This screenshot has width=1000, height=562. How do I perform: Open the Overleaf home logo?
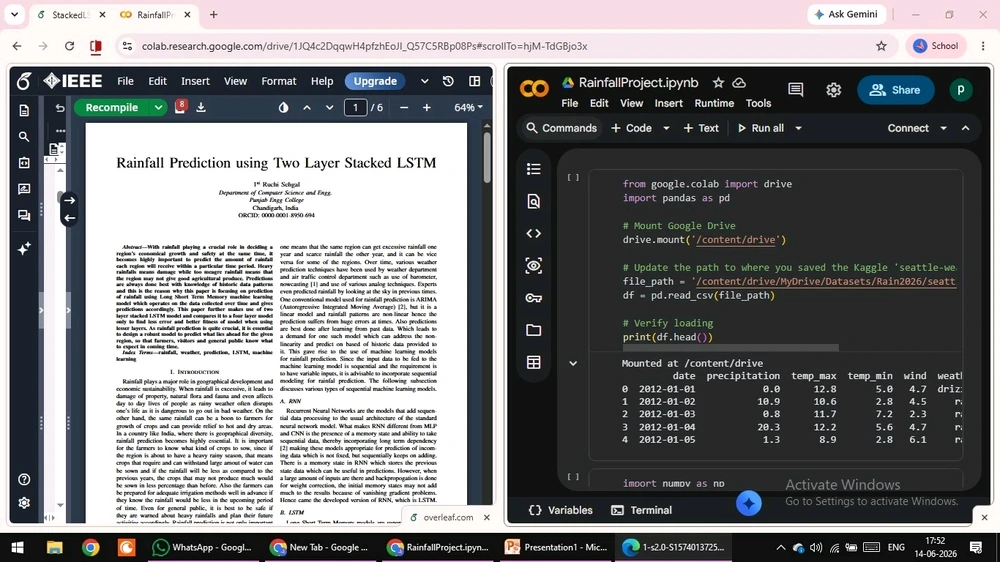pyautogui.click(x=24, y=81)
